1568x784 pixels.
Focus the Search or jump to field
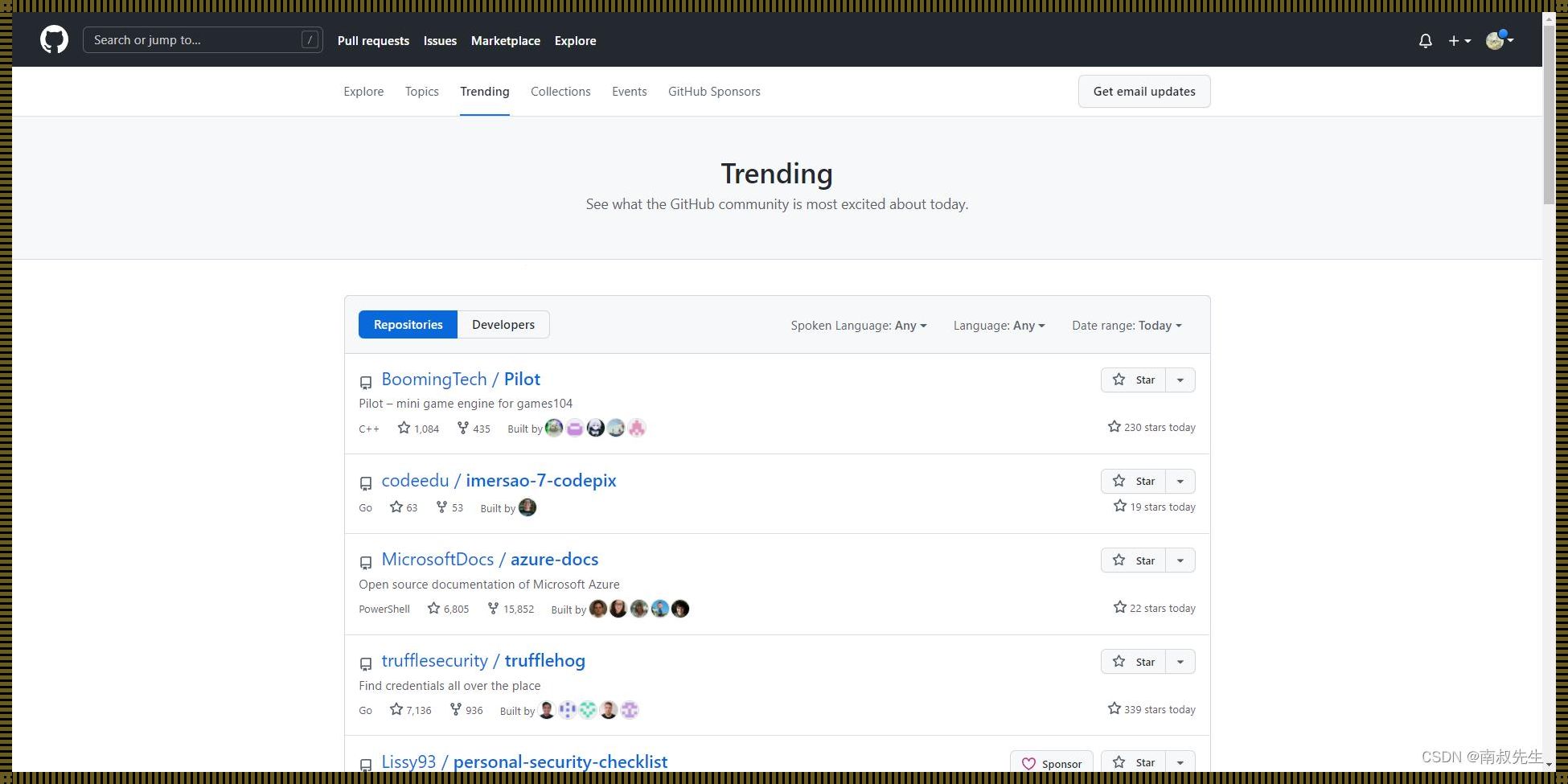click(x=203, y=39)
